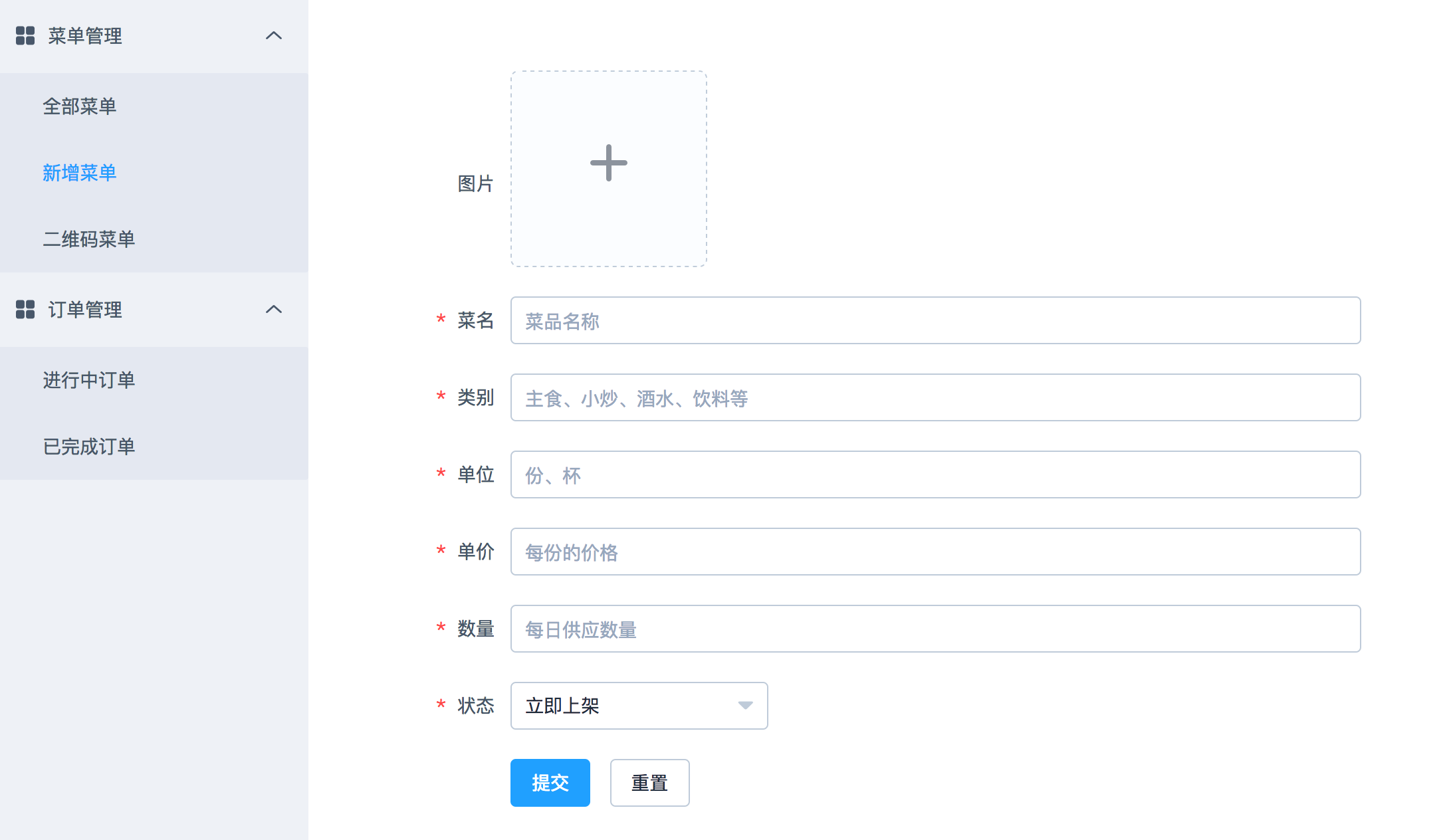Screen dimensions: 1449x840
Task: Click the dropdown arrow on the 状态 selector
Action: [x=746, y=706]
